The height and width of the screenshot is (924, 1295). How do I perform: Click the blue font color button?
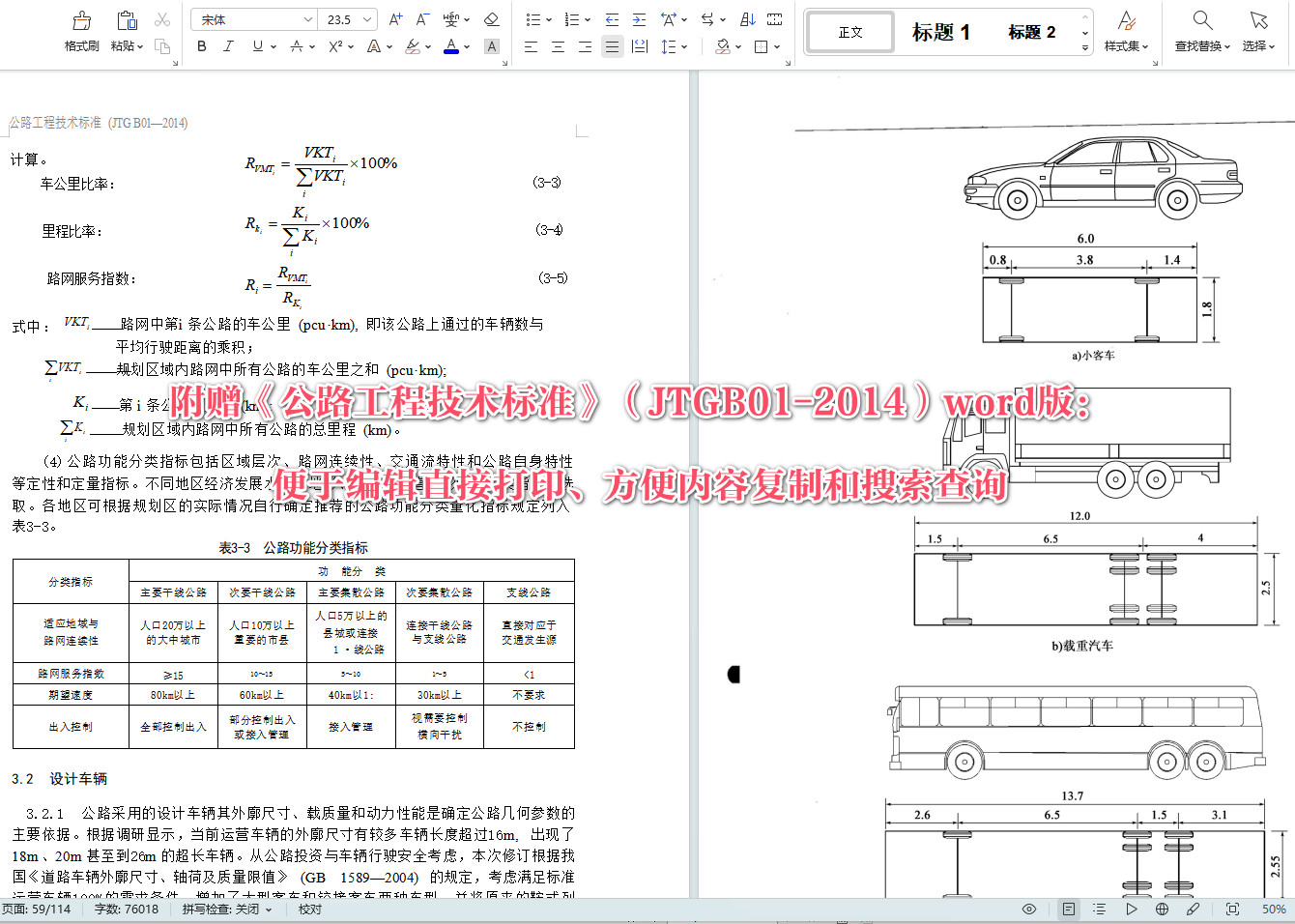click(450, 46)
